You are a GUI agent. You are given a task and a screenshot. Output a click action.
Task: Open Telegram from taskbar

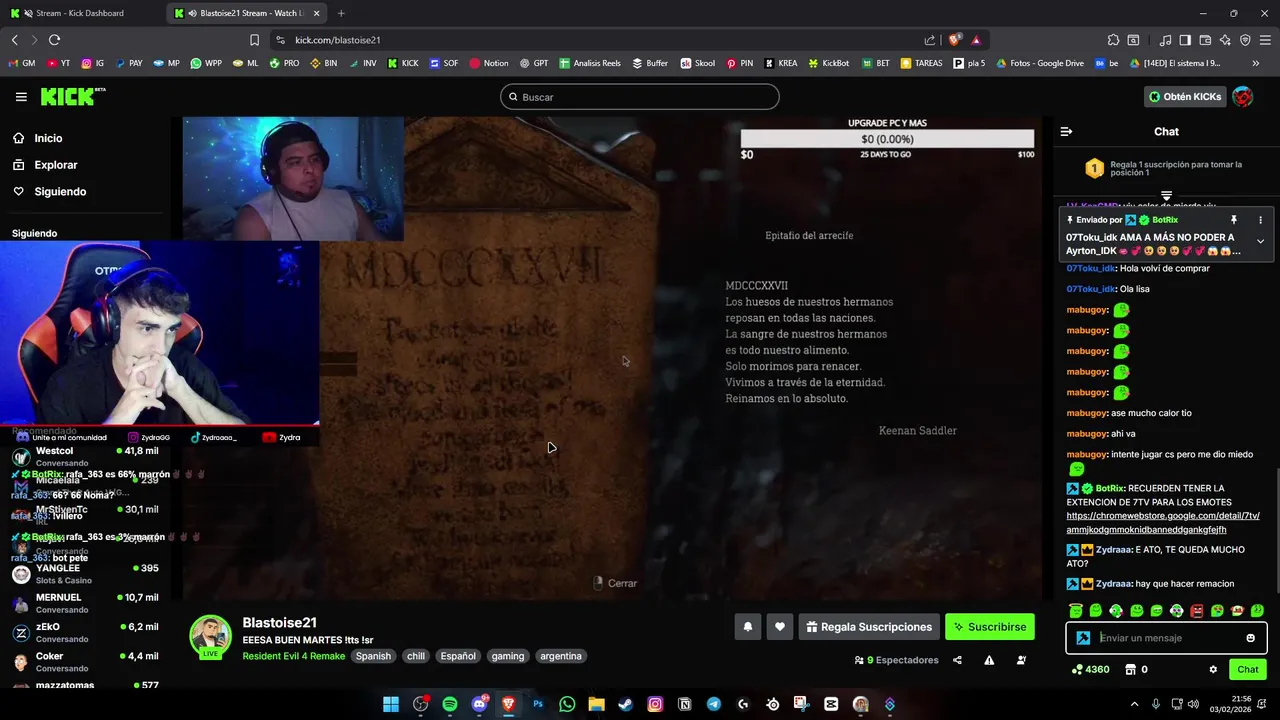click(714, 704)
